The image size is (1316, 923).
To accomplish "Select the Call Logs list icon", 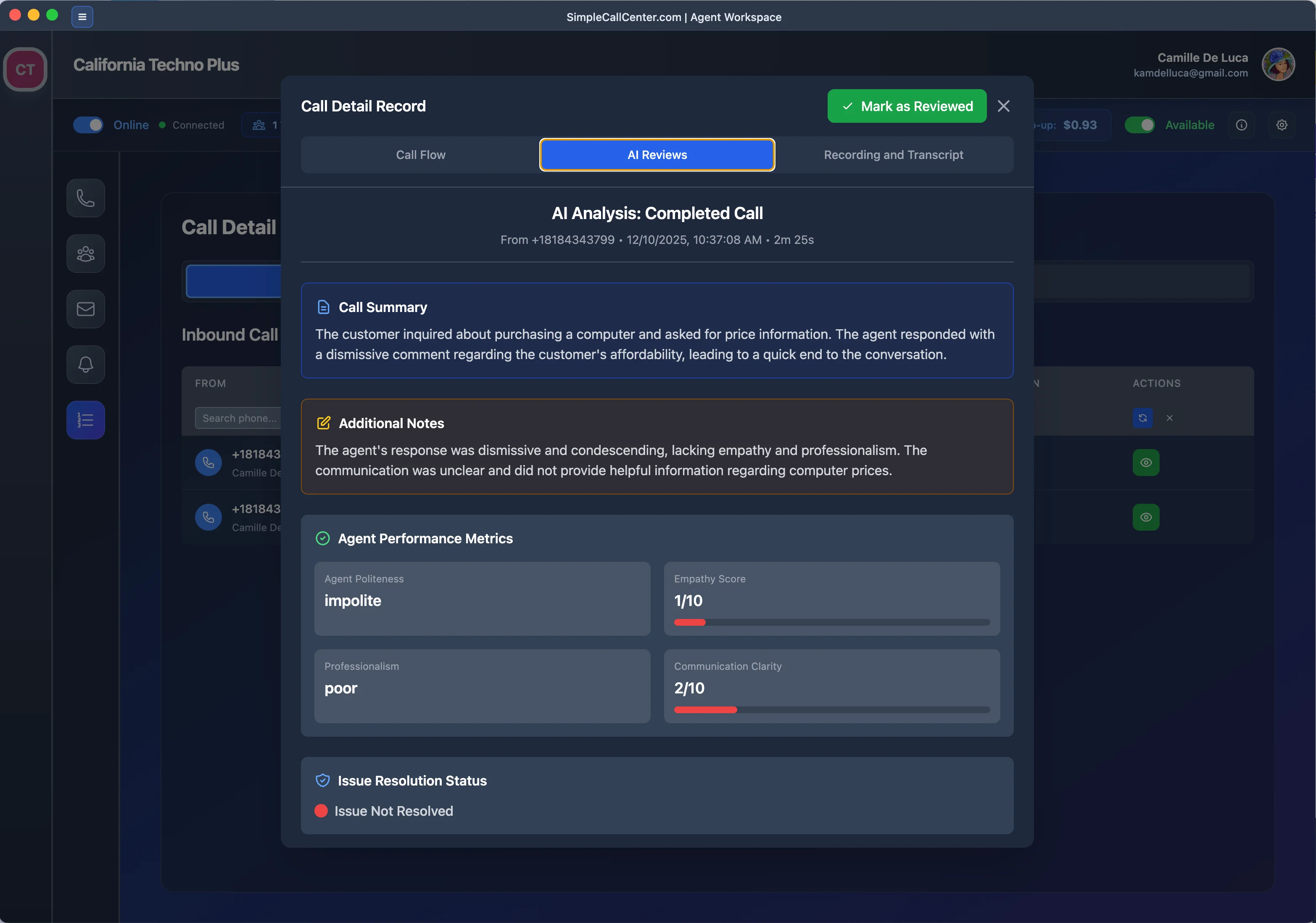I will 85,420.
